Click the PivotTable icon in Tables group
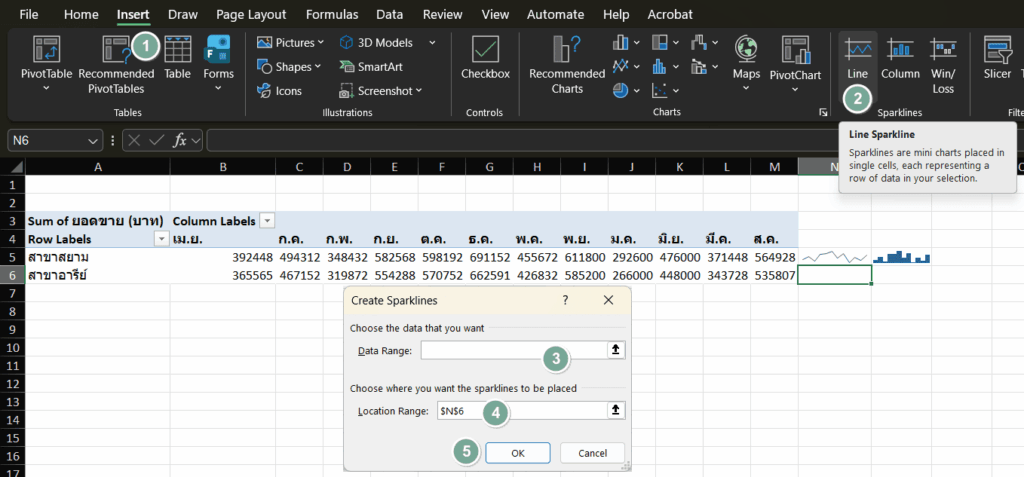 point(46,49)
